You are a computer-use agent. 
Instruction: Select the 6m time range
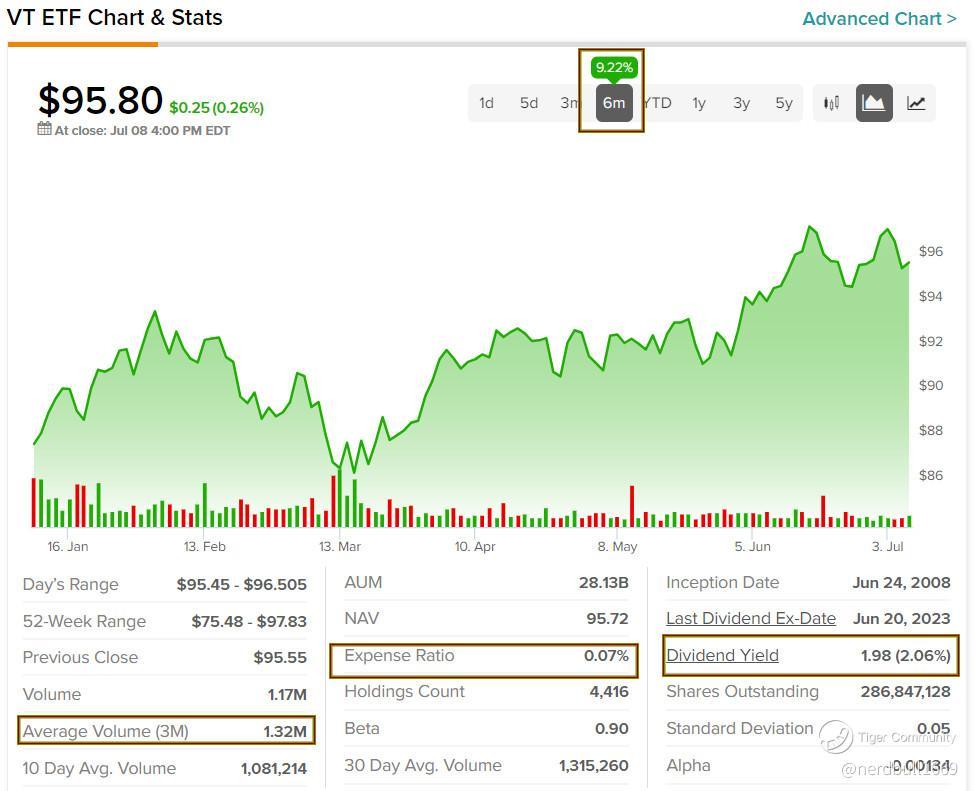[x=614, y=103]
